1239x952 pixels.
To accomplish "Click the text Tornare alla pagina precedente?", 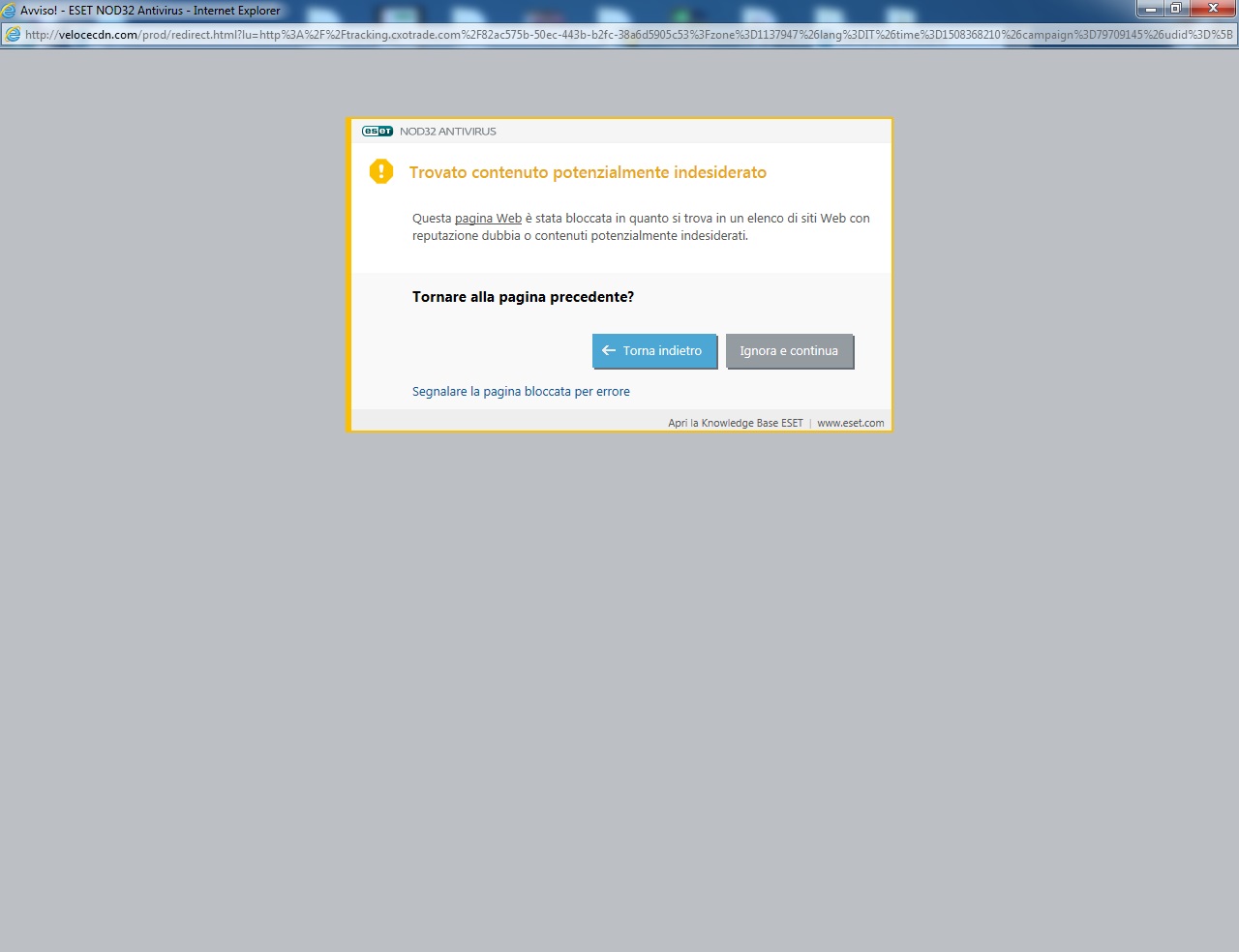I will (523, 297).
